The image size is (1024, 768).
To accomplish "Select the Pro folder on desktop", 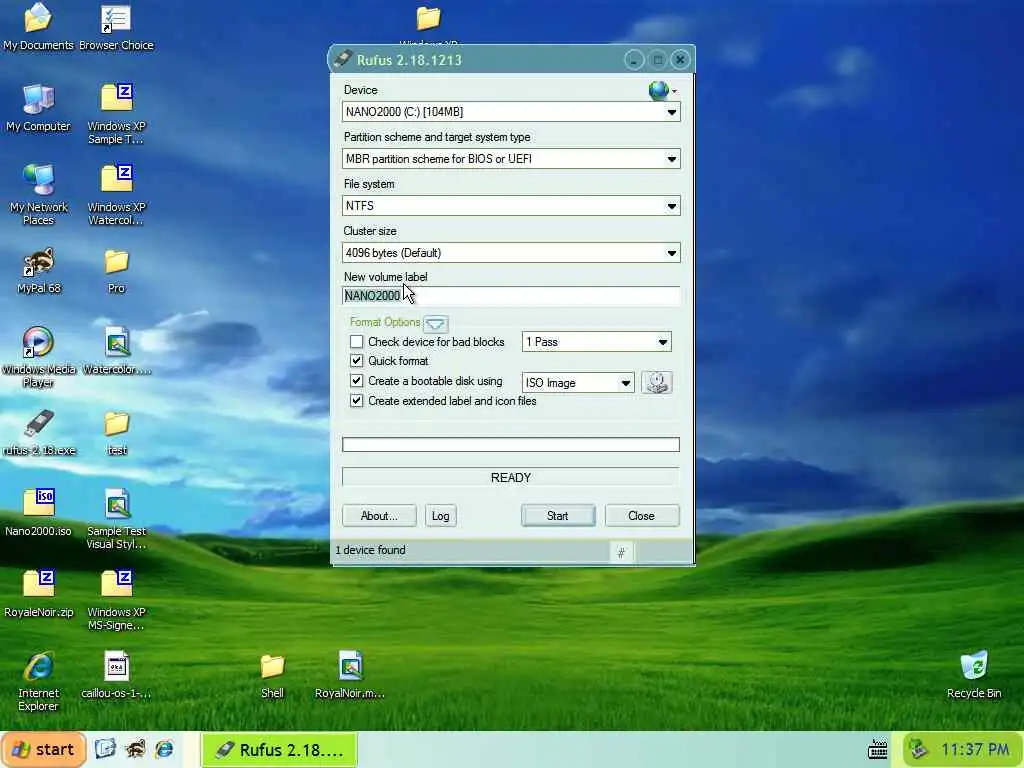I will (116, 271).
